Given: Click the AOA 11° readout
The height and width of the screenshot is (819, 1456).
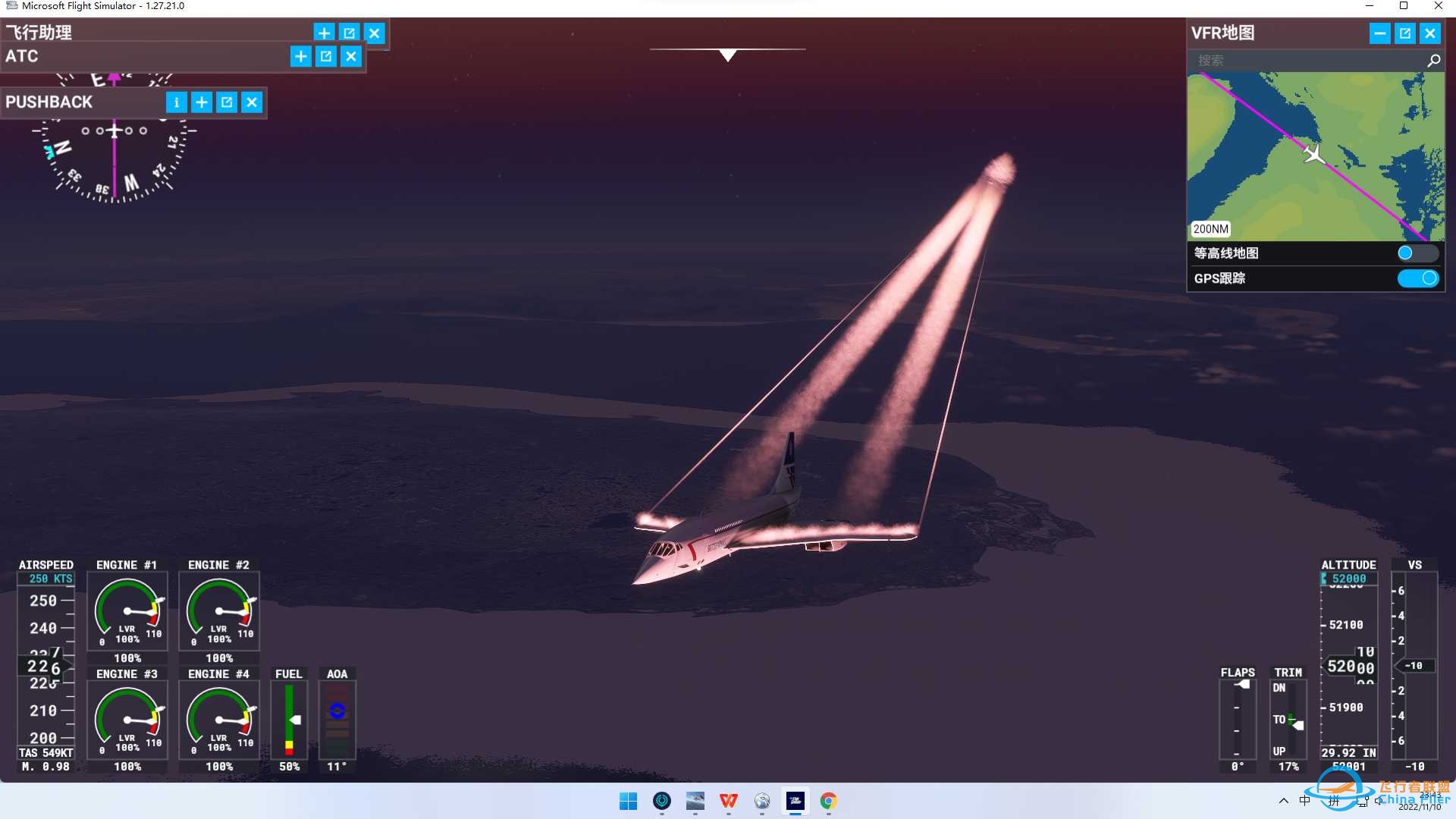Looking at the screenshot, I should (x=337, y=767).
